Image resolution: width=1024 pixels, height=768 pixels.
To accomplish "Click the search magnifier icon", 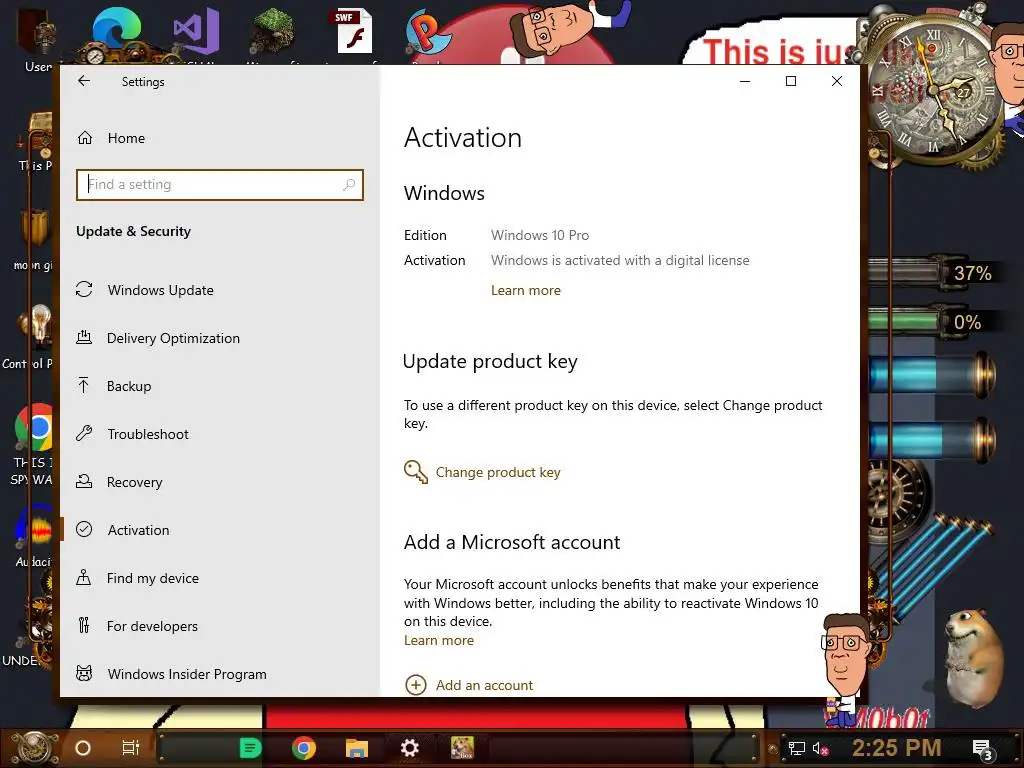I will (349, 185).
